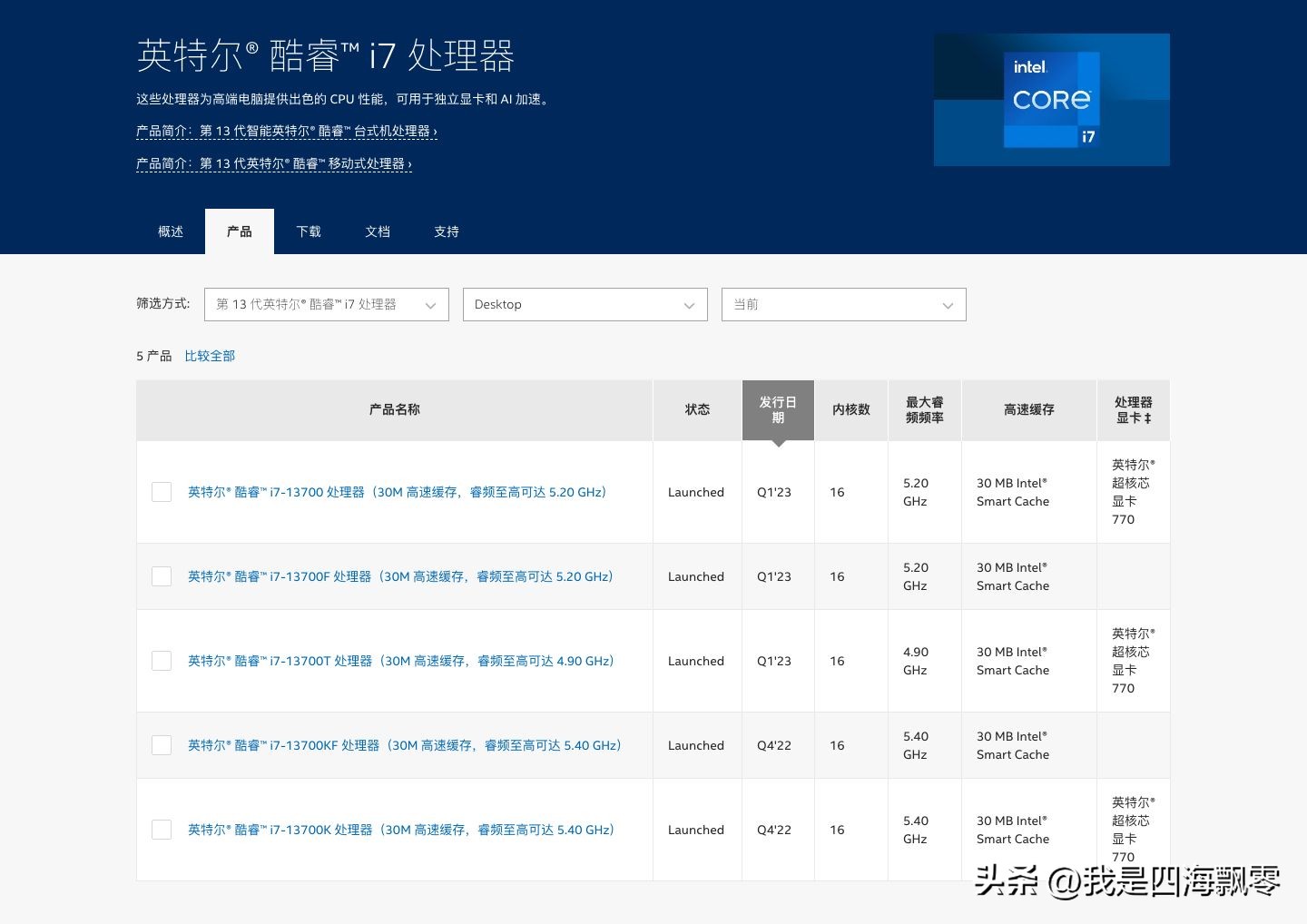Click the 比较全部 link

click(209, 355)
